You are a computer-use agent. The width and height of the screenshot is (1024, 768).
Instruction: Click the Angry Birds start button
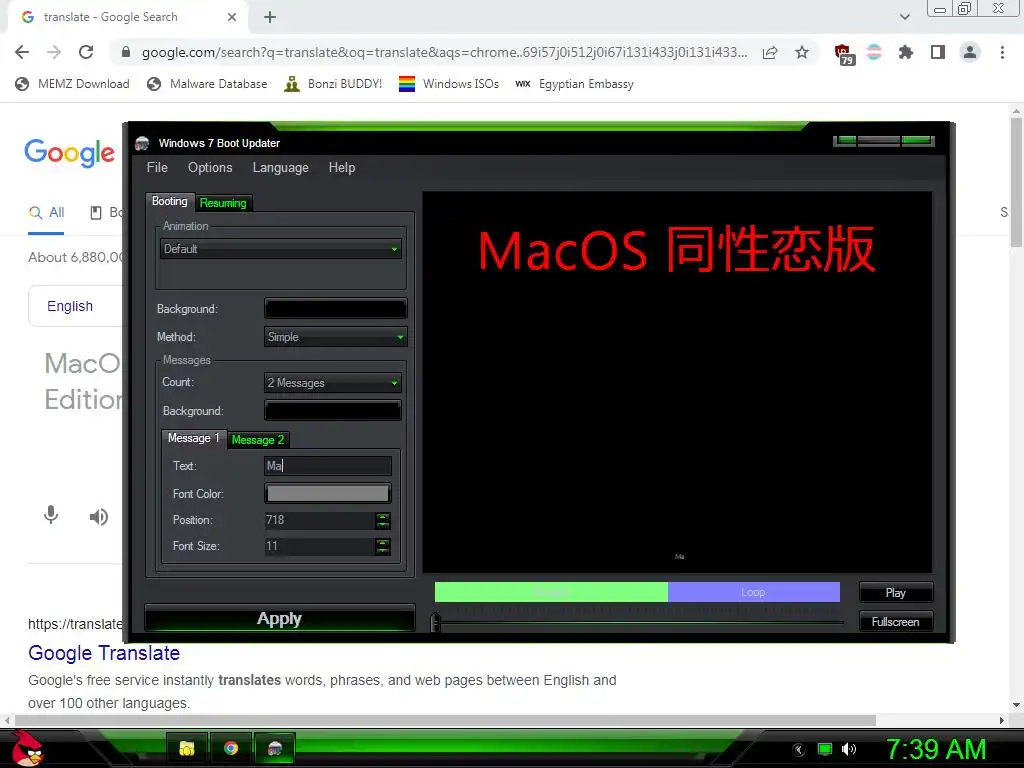[26, 748]
